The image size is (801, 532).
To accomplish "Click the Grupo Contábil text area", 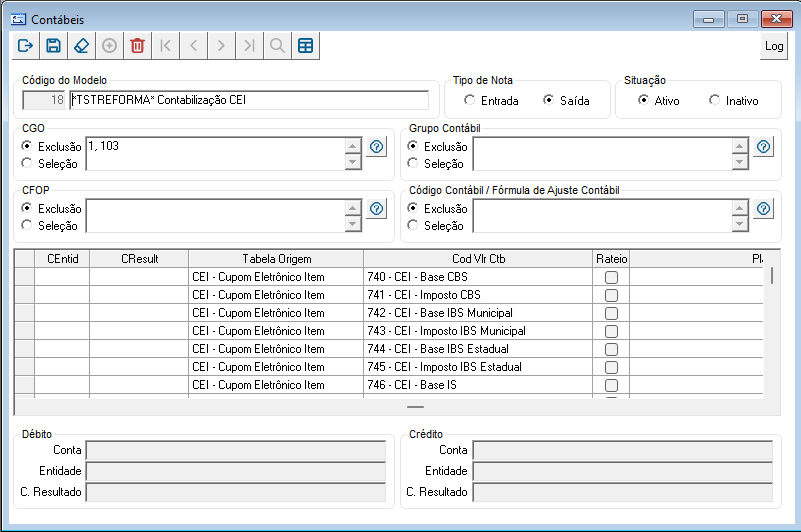I will (603, 153).
